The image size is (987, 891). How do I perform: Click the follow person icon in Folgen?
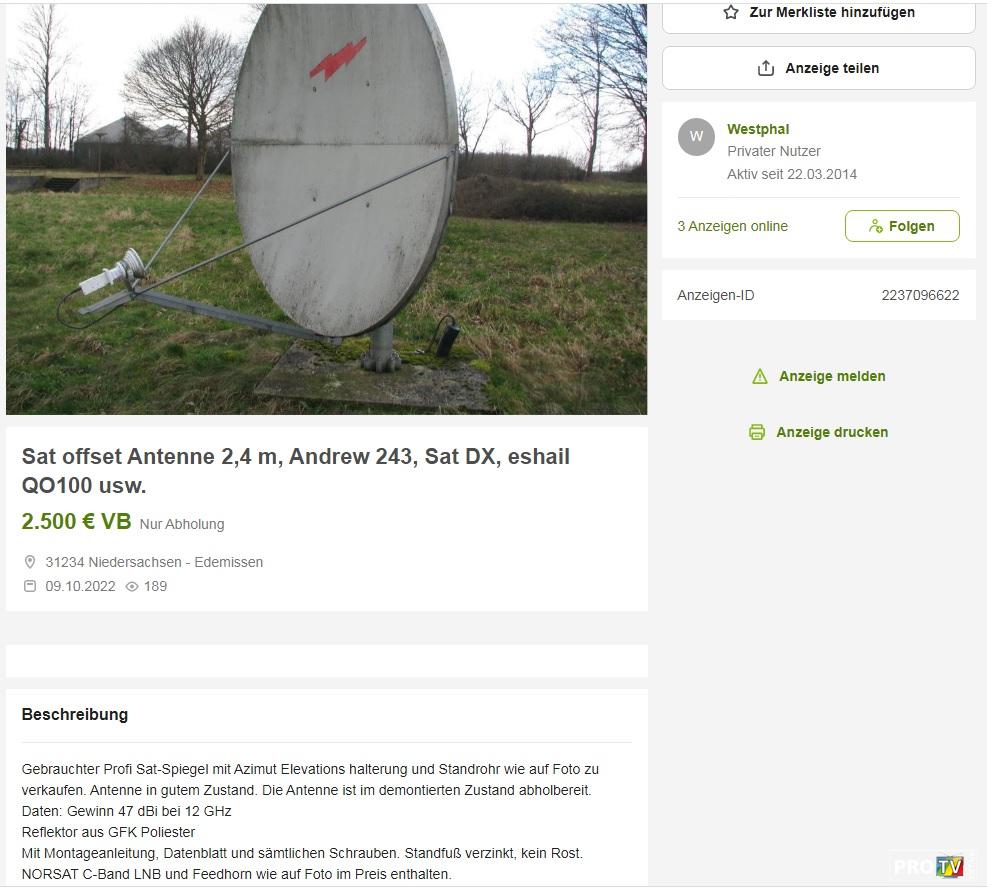click(x=875, y=226)
